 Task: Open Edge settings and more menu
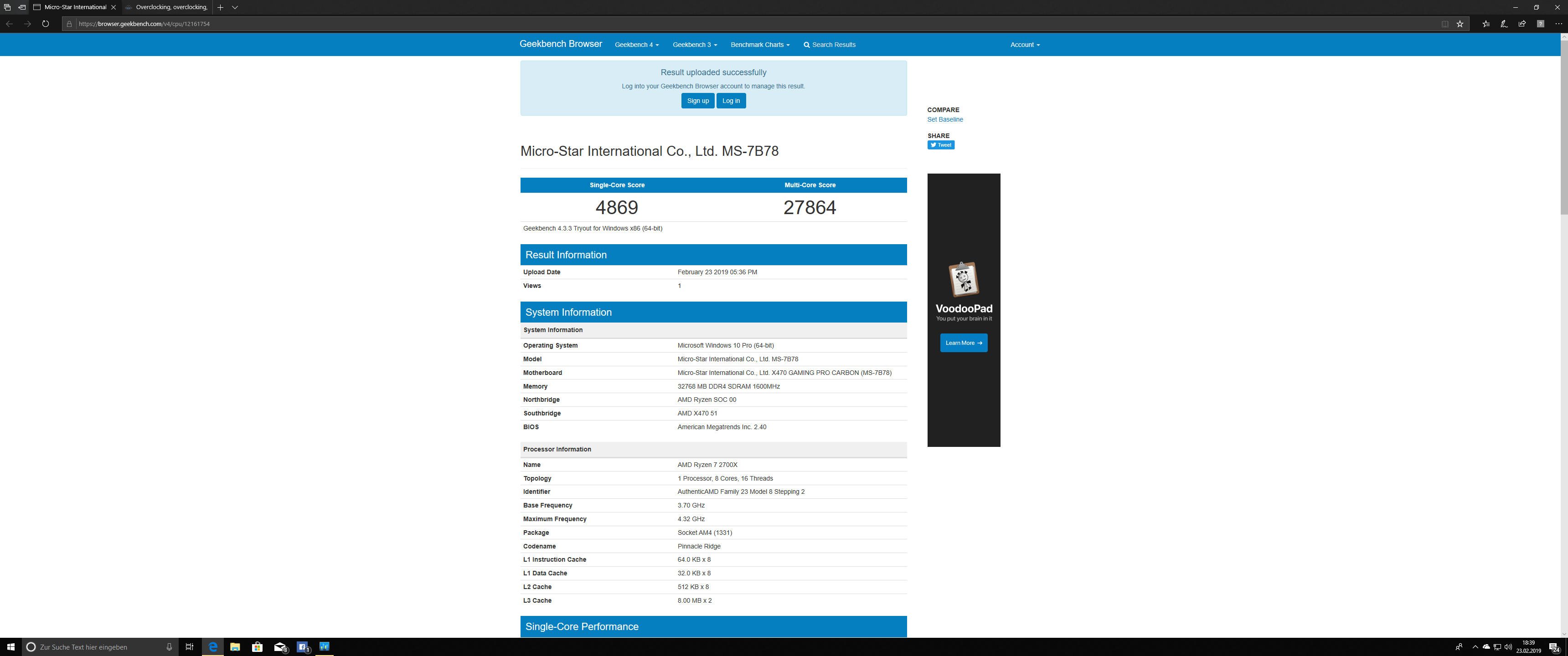[x=1558, y=24]
